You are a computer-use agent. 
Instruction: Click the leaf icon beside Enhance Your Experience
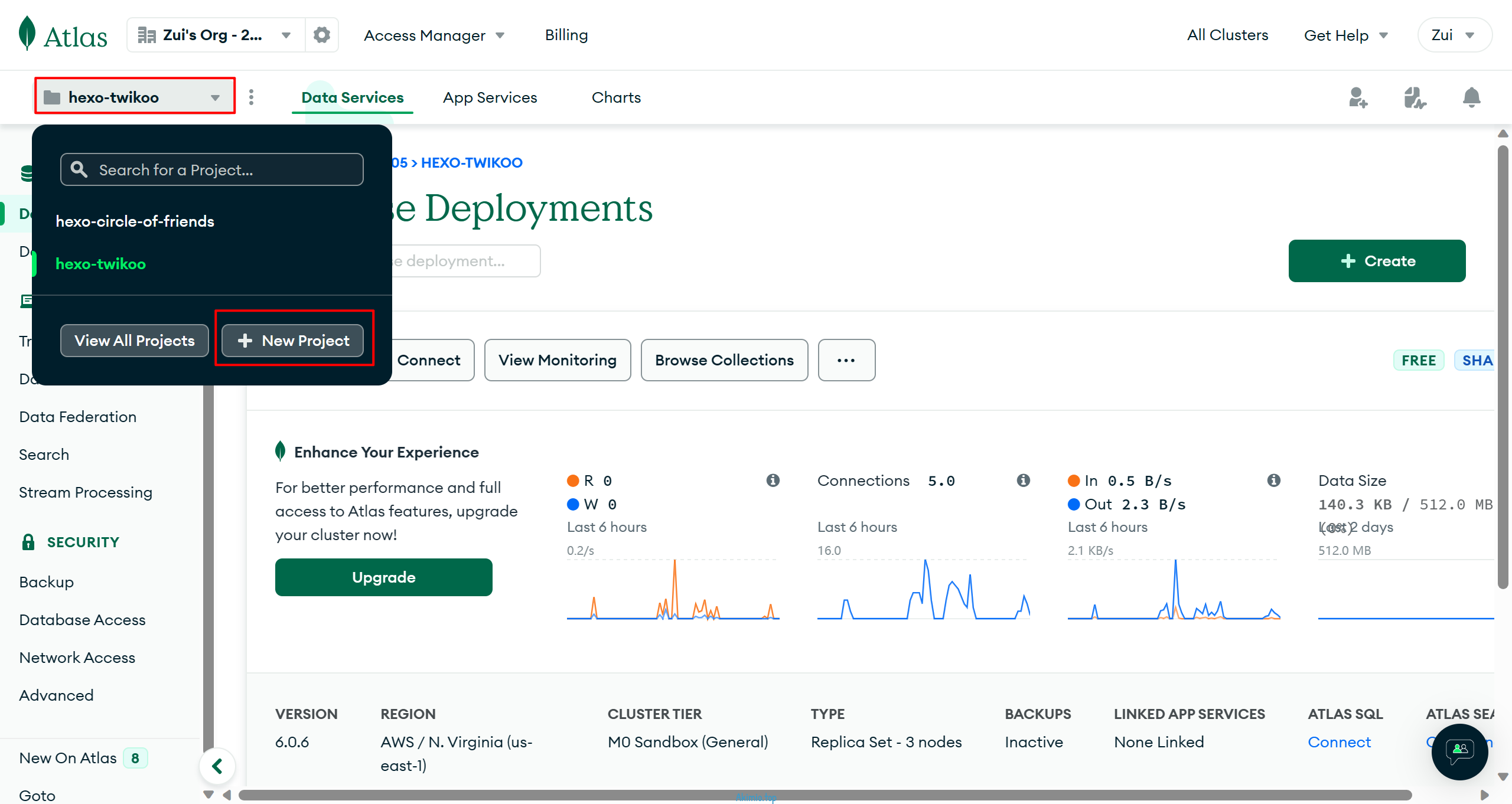(281, 452)
